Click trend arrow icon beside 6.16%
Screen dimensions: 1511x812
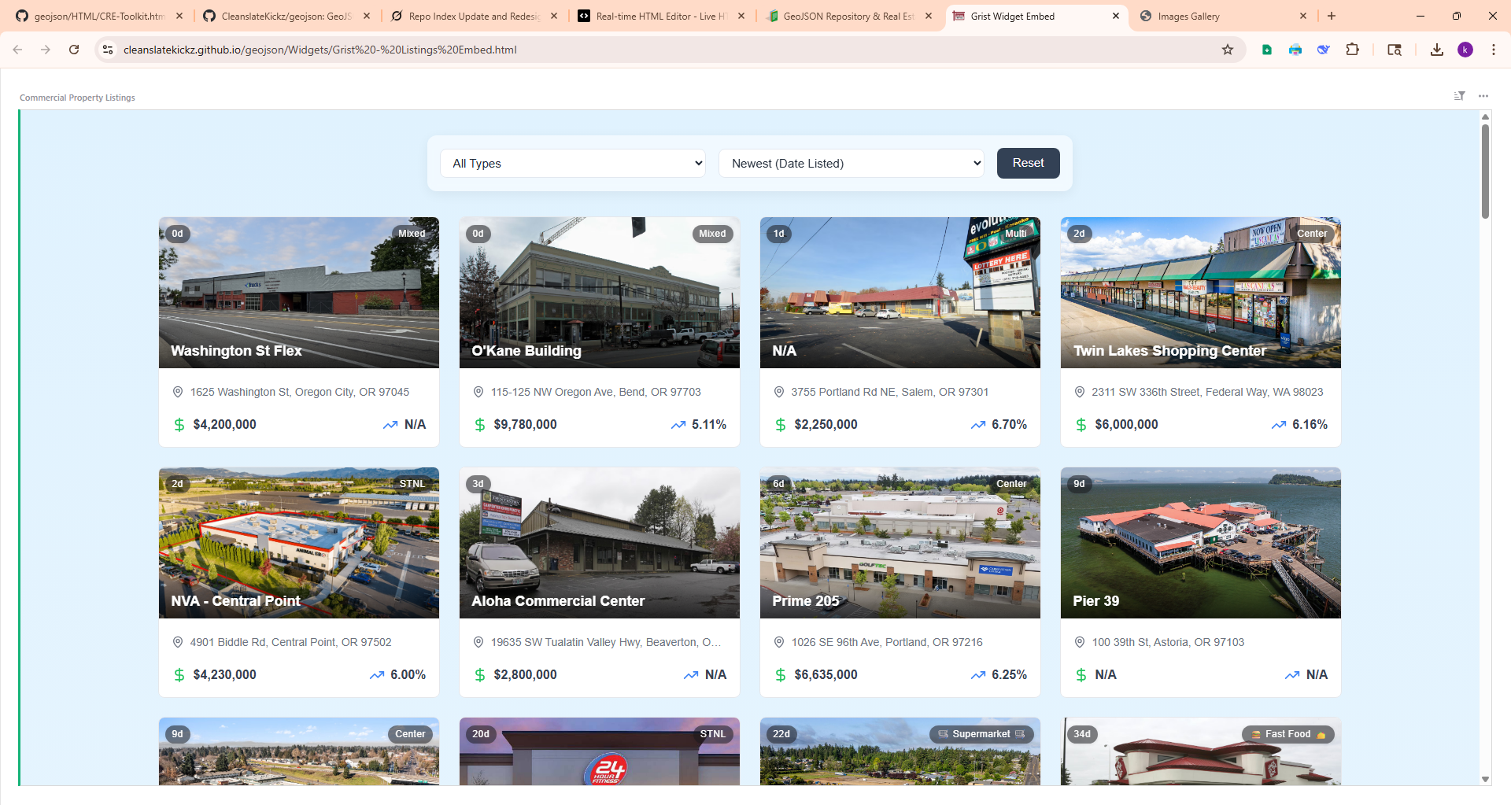pyautogui.click(x=1279, y=425)
